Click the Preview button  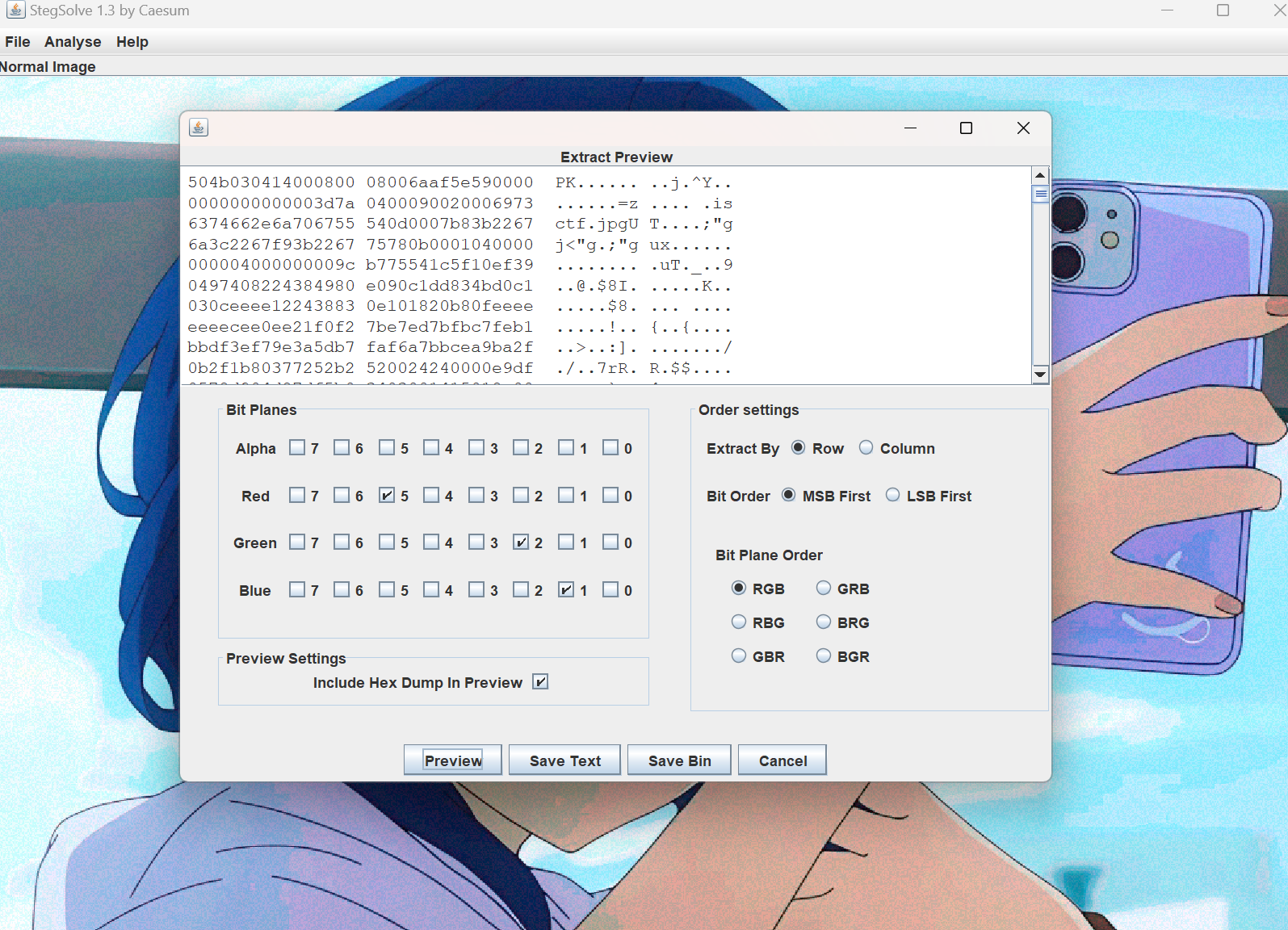point(453,760)
